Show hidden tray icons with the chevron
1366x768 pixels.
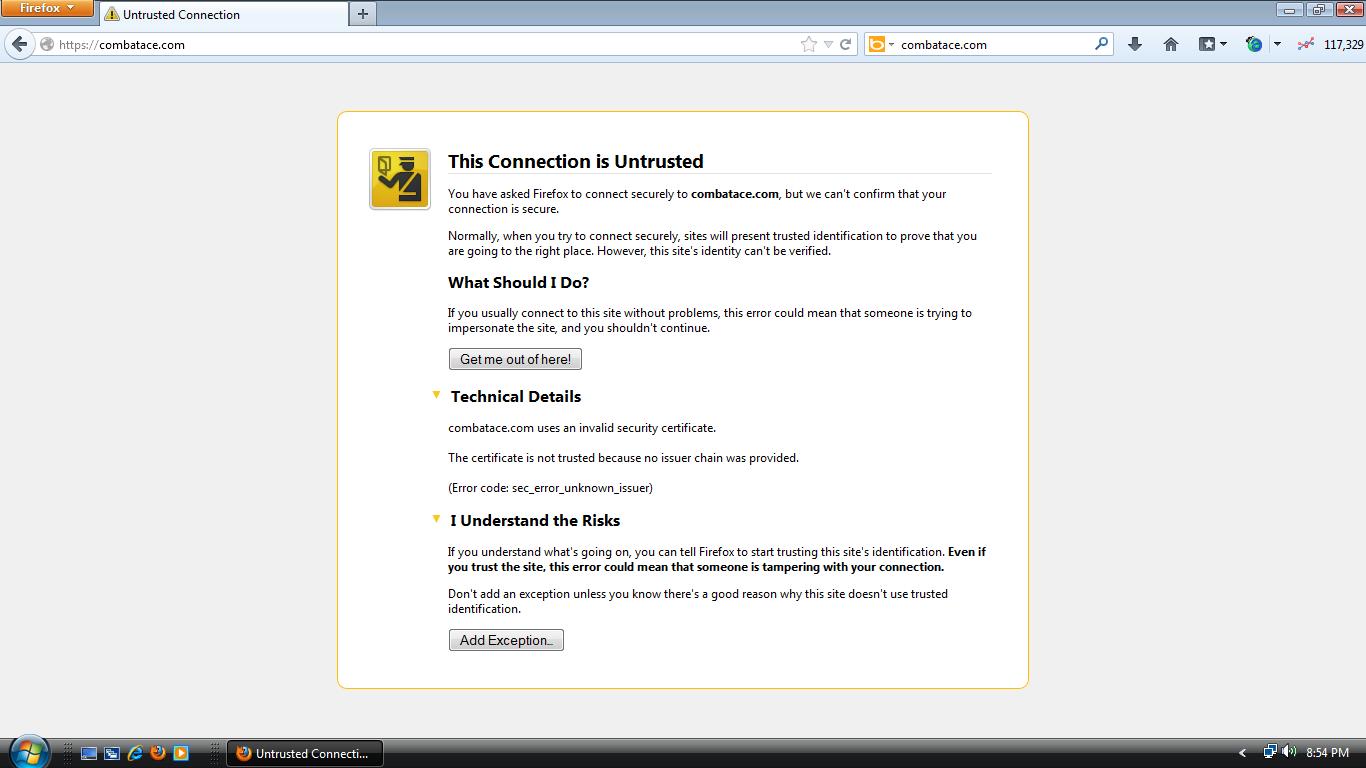click(1243, 753)
